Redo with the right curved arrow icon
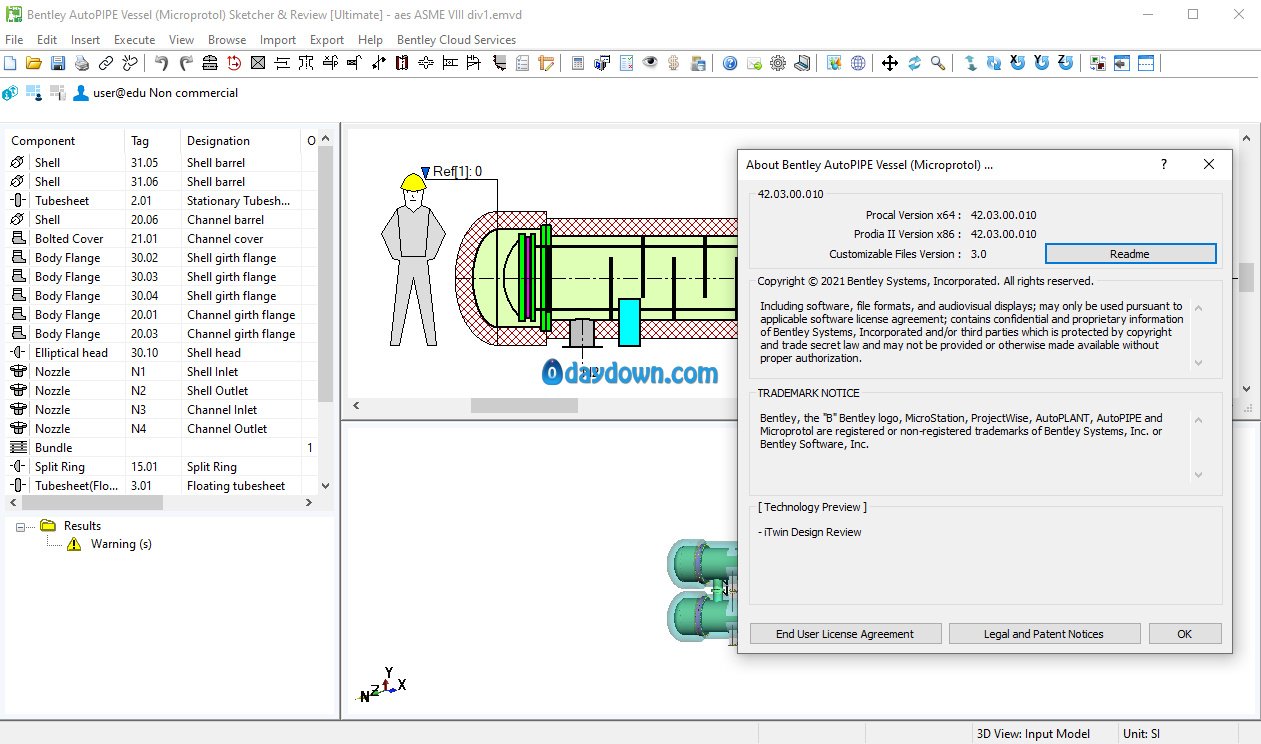This screenshot has height=744, width=1261. pos(186,63)
